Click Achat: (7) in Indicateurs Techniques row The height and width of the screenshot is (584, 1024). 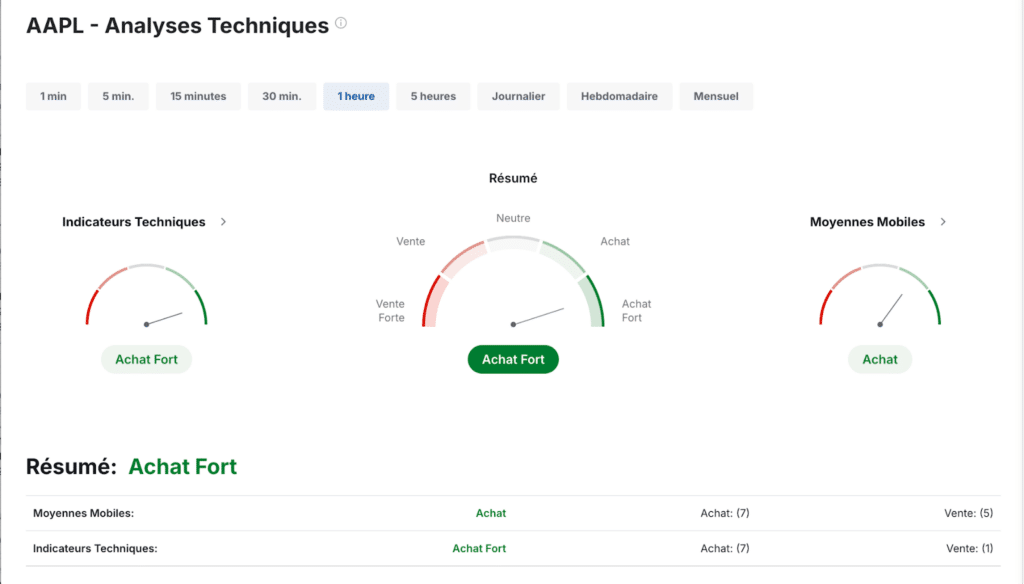coord(725,549)
